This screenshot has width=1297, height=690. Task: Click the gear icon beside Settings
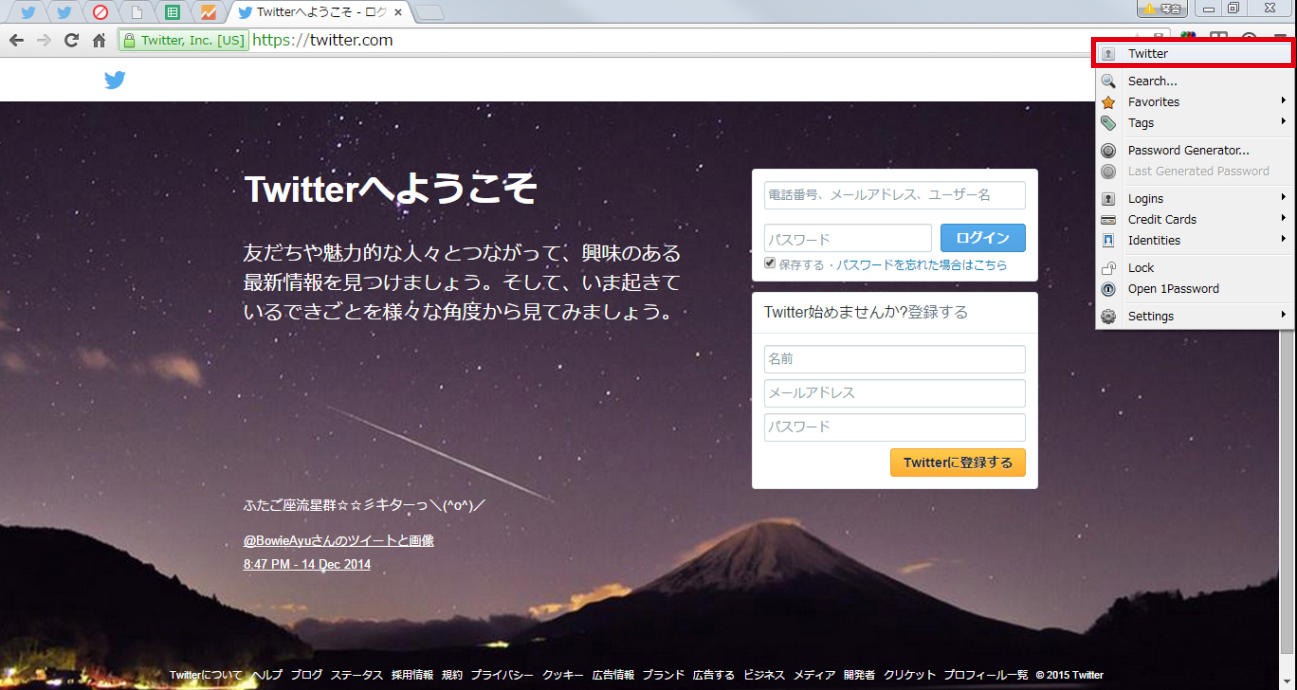click(x=1108, y=316)
